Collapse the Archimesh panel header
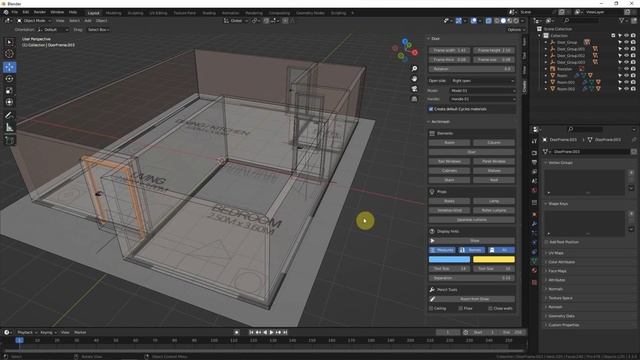640x360 pixels. 440,122
